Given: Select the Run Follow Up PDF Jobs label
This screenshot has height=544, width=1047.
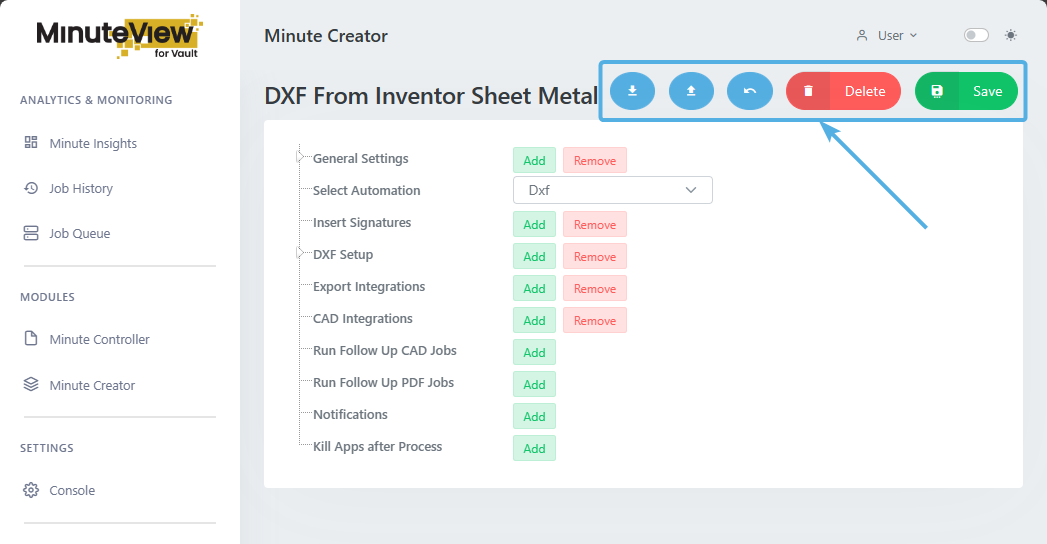Looking at the screenshot, I should [383, 382].
